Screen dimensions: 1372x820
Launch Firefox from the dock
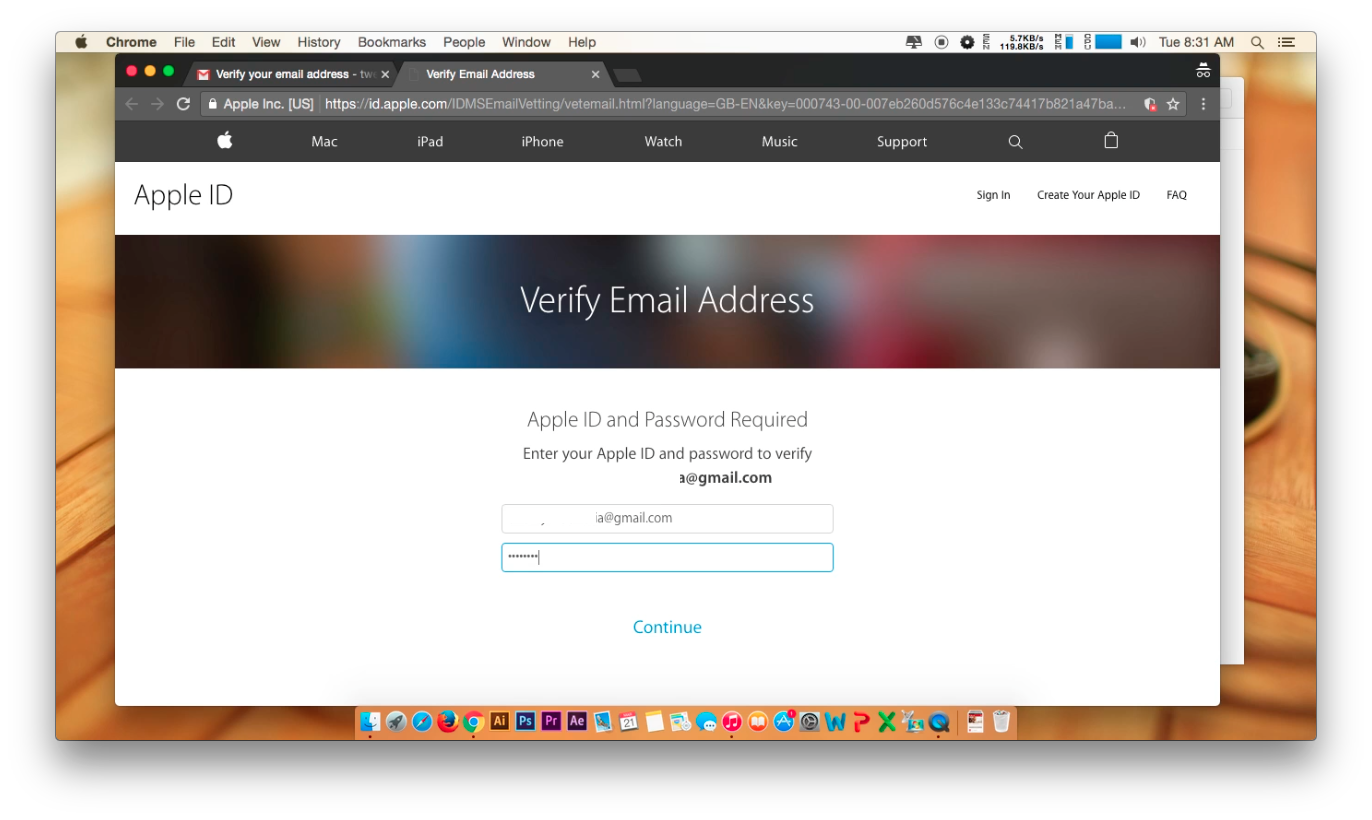point(448,721)
